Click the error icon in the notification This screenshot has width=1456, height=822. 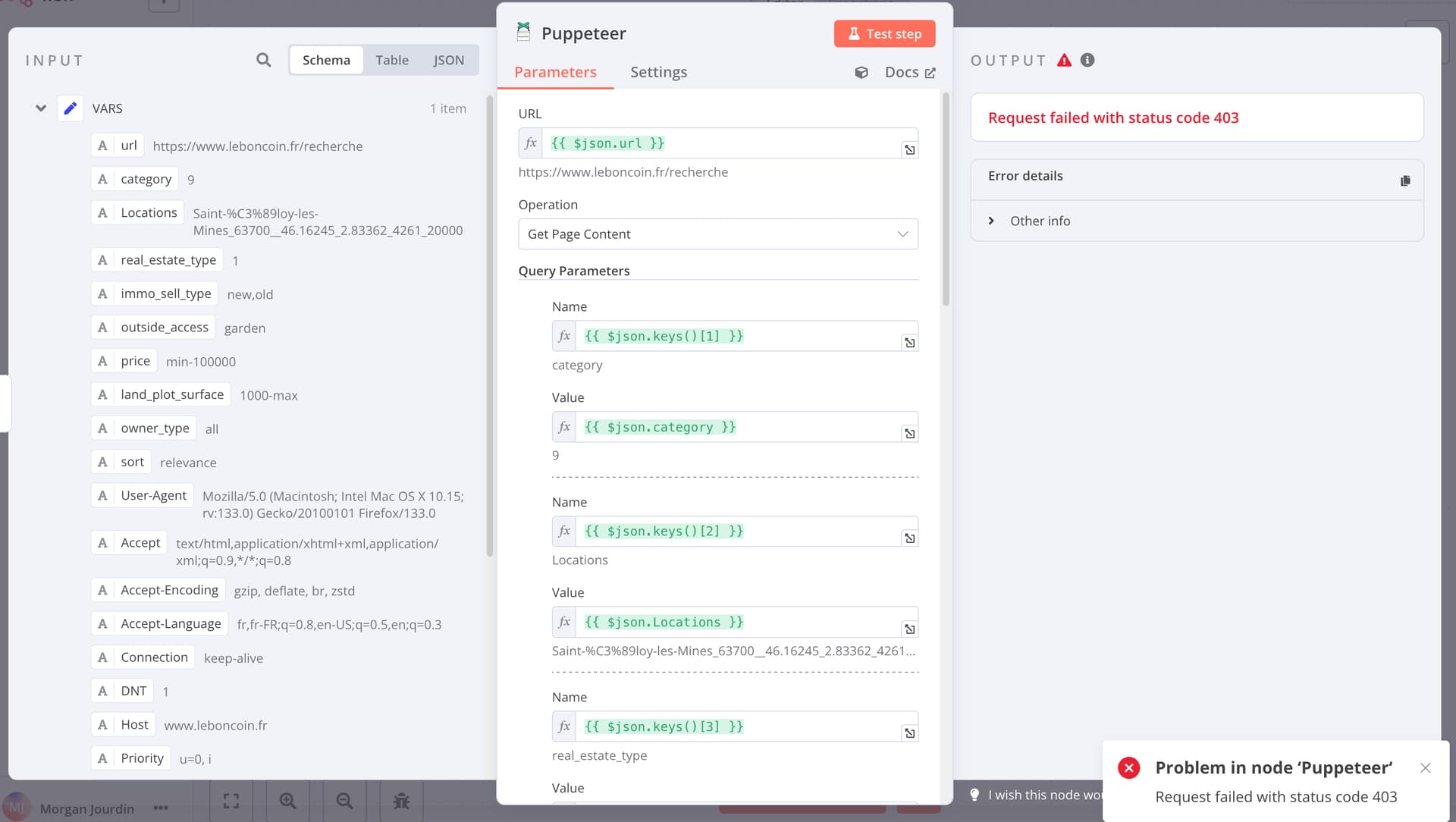(x=1128, y=768)
